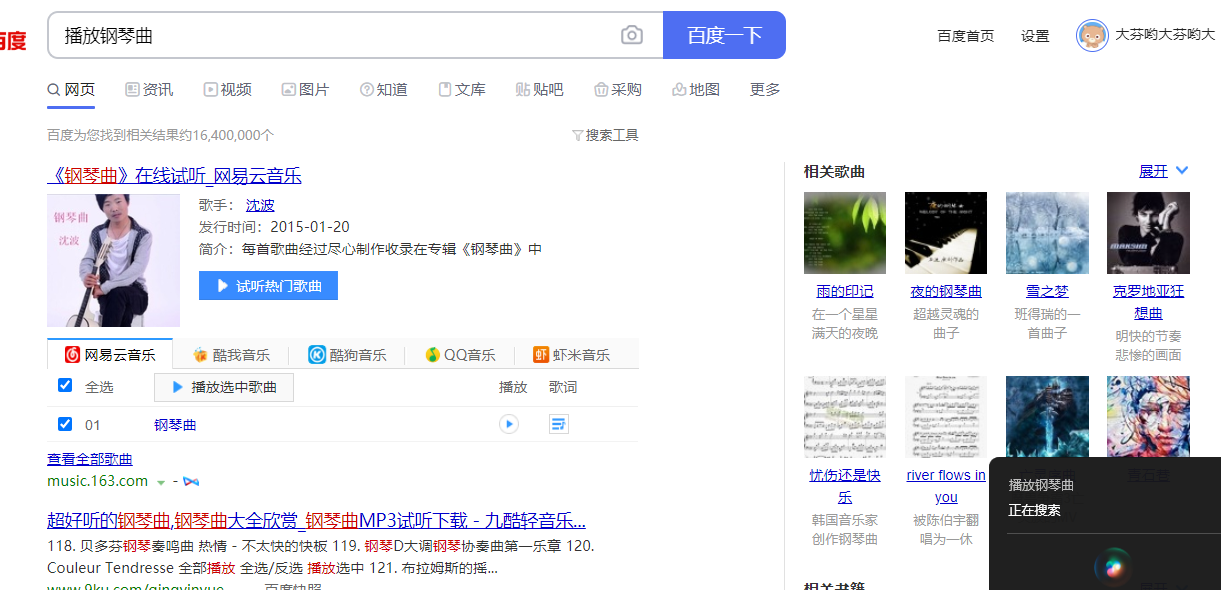Select the 虾米音乐 source tab
The image size is (1221, 590).
coord(571,355)
